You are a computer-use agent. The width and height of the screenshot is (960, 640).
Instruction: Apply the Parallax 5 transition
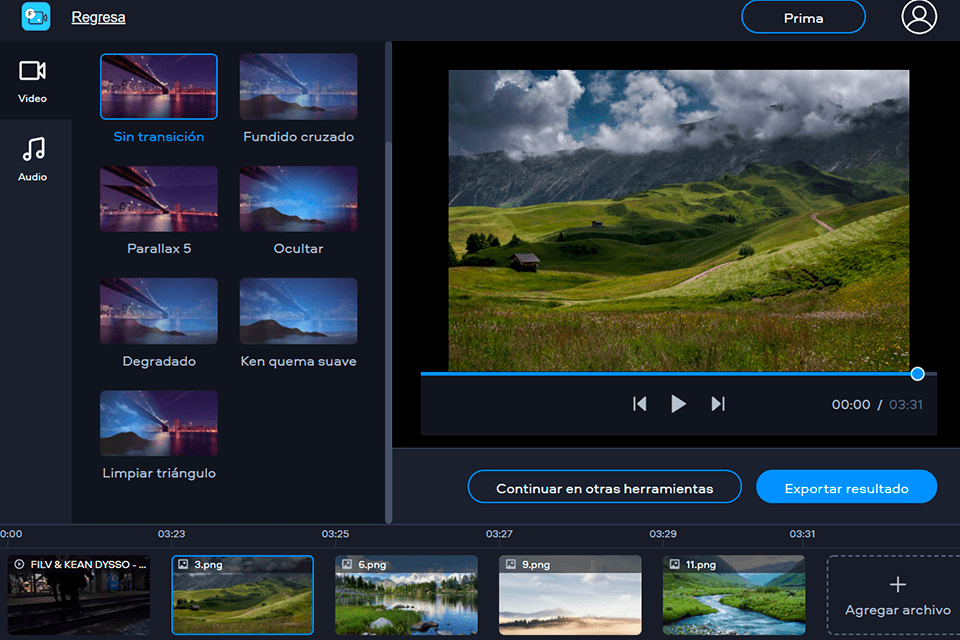(159, 199)
